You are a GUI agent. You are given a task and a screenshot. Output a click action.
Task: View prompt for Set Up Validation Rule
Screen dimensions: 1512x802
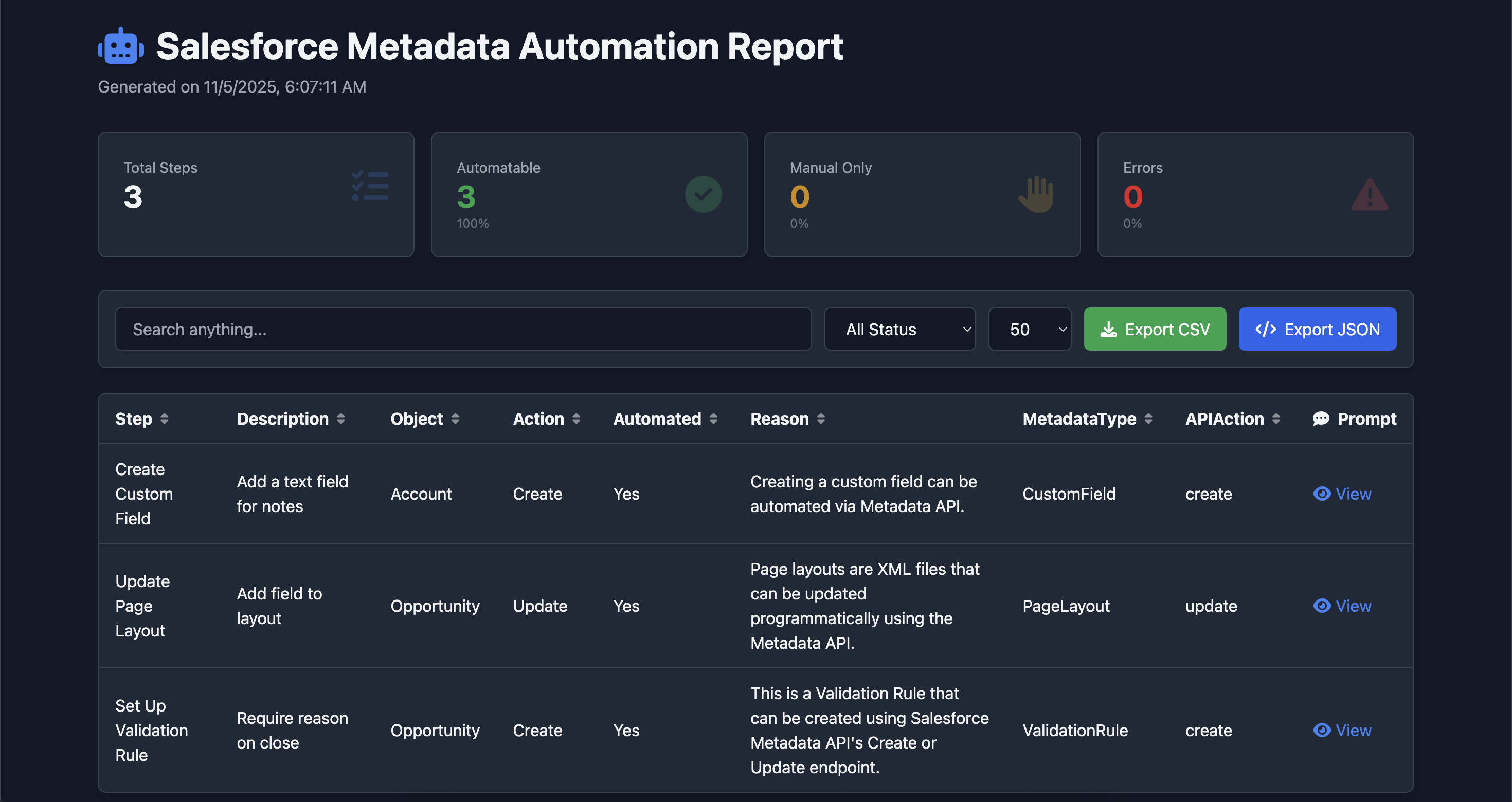tap(1342, 731)
